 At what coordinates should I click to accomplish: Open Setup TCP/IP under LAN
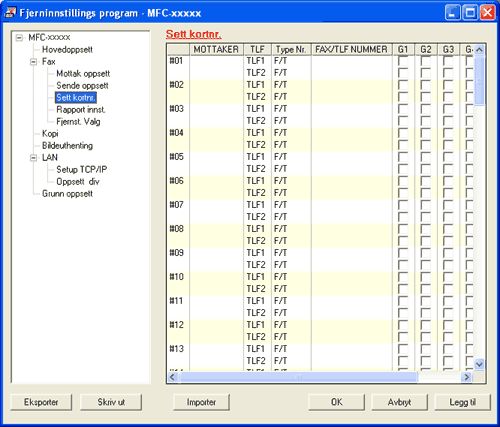coord(82,170)
